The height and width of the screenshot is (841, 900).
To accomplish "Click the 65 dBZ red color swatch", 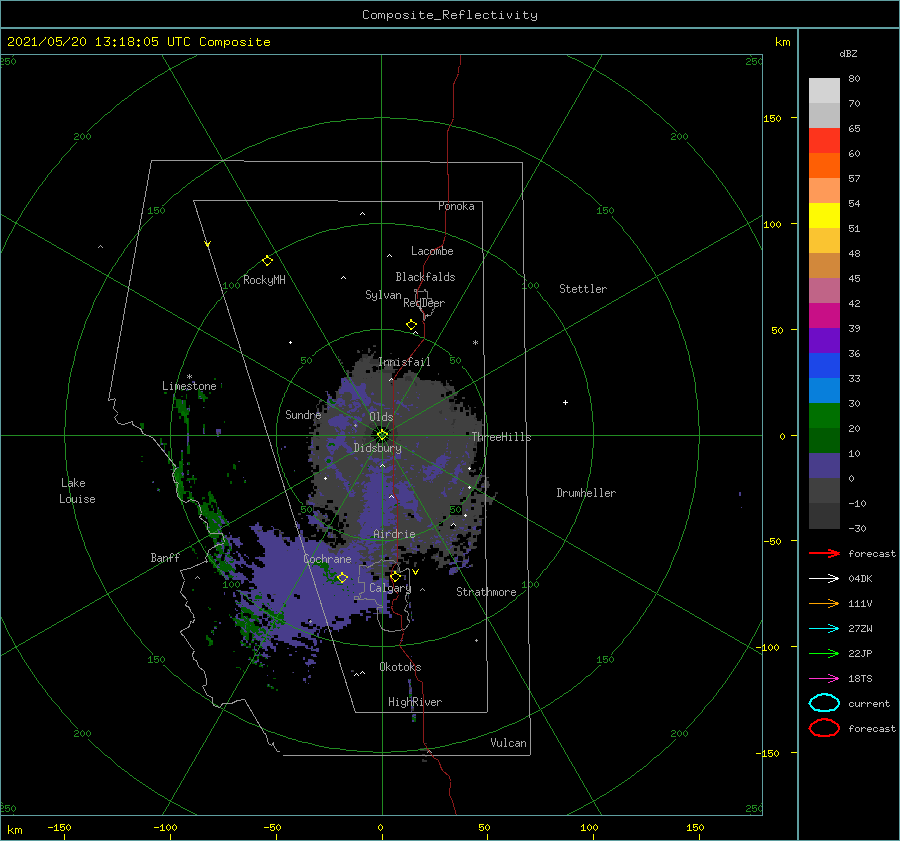I will (824, 140).
